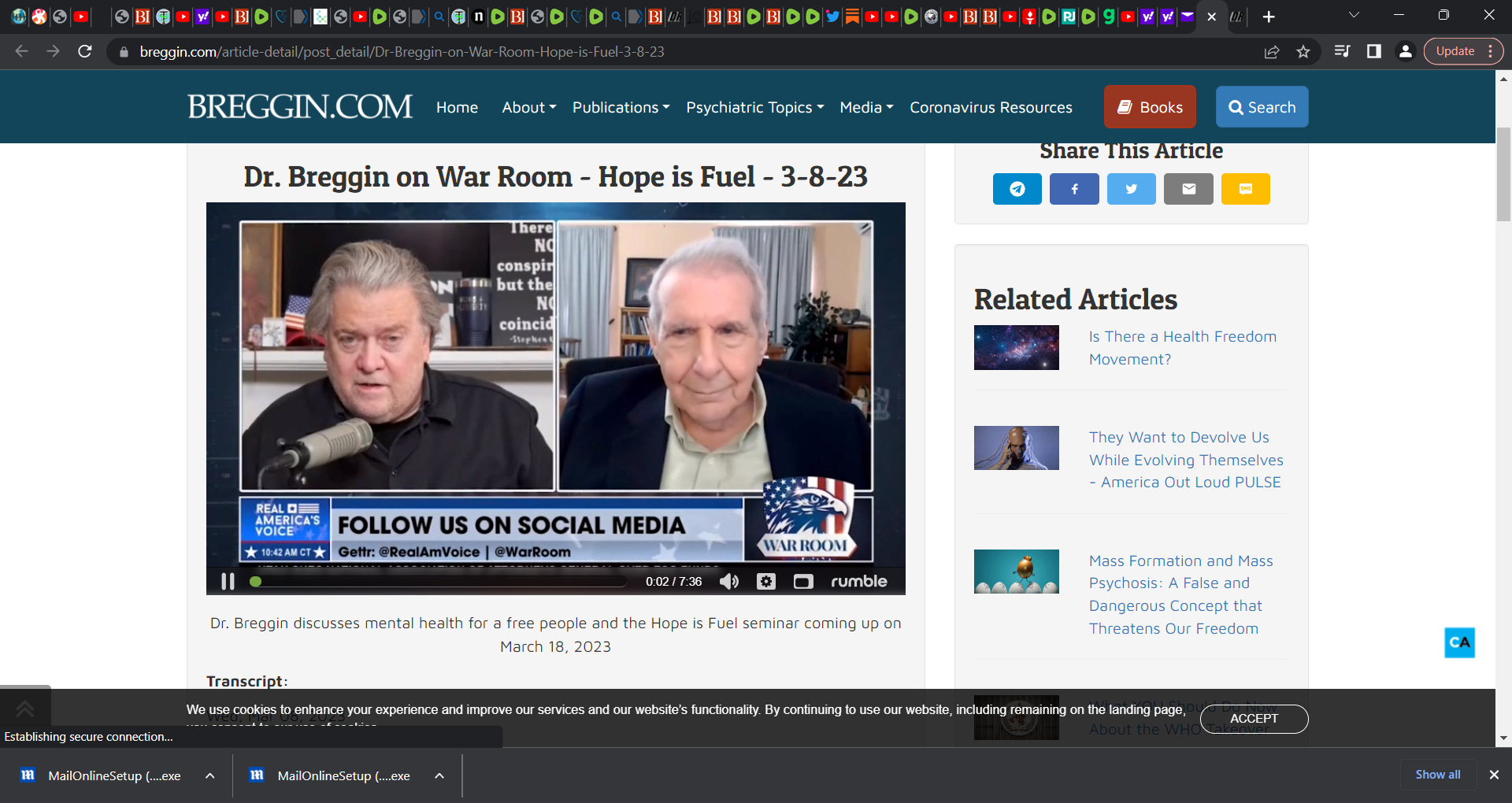Image resolution: width=1512 pixels, height=803 pixels.
Task: Accept the cookie notice
Action: 1254,719
